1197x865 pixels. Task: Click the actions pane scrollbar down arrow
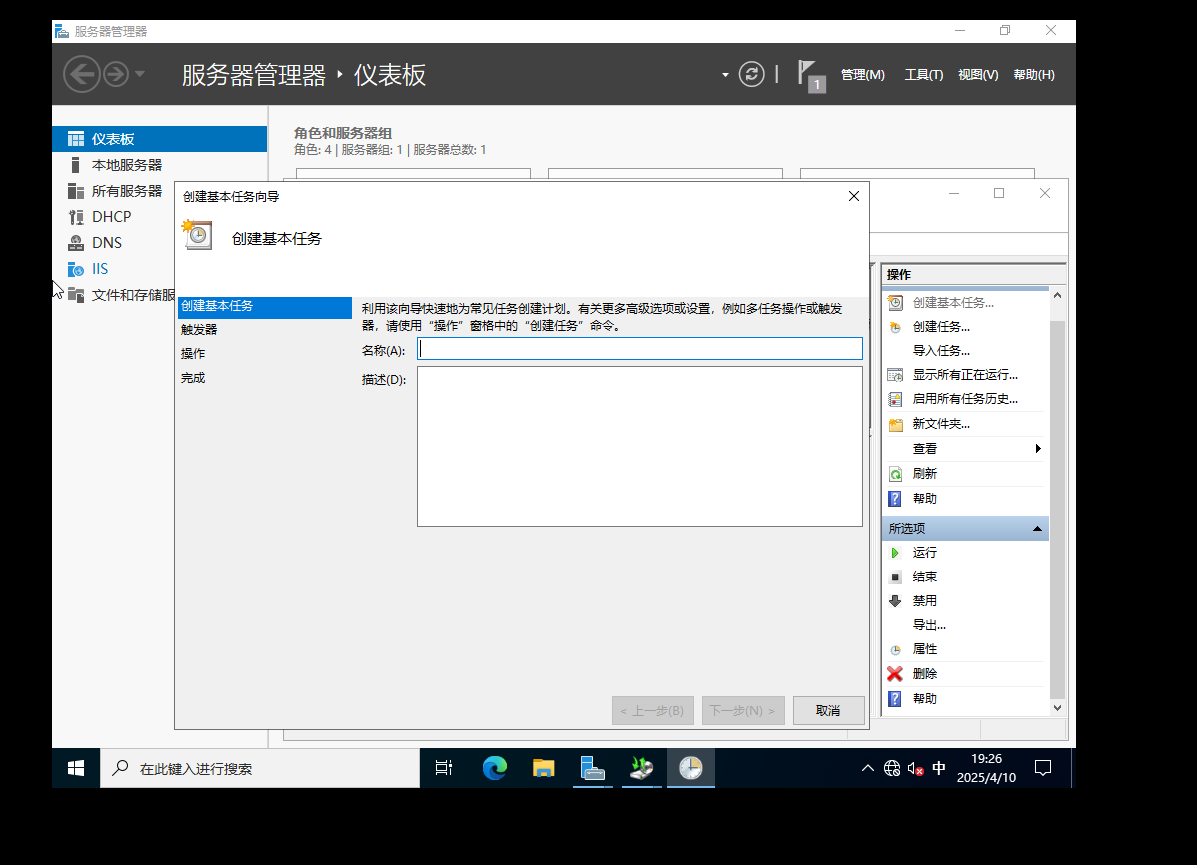point(1057,708)
